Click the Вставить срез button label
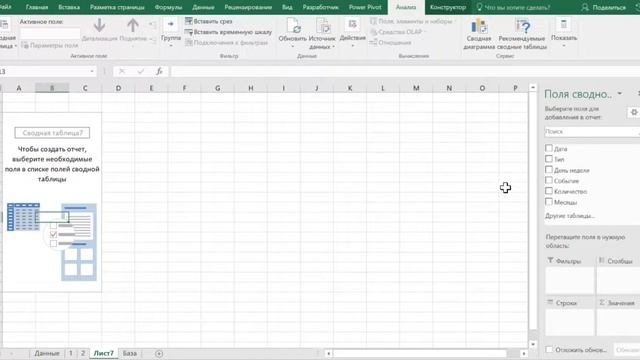The width and height of the screenshot is (640, 360). 213,21
